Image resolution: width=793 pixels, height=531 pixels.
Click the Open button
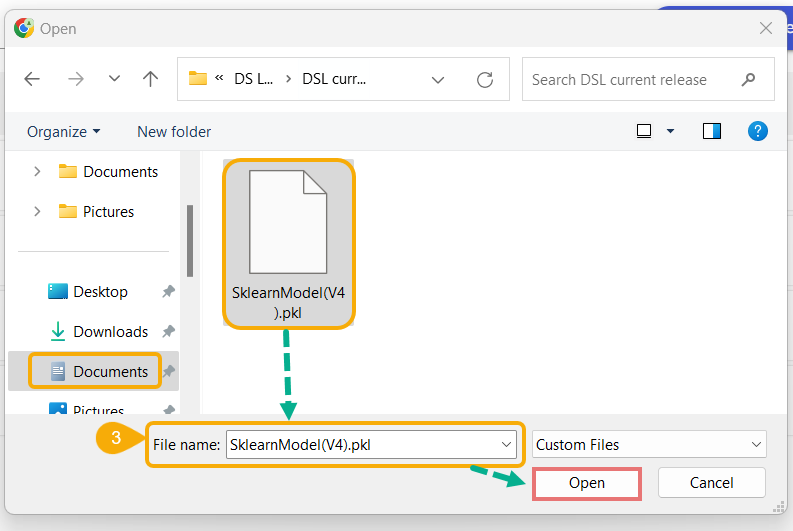coord(587,483)
